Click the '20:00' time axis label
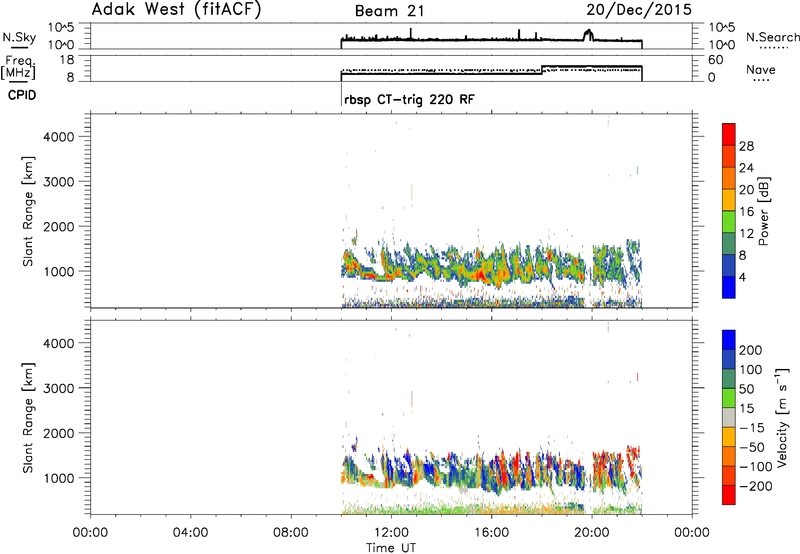The width and height of the screenshot is (800, 554). [592, 533]
